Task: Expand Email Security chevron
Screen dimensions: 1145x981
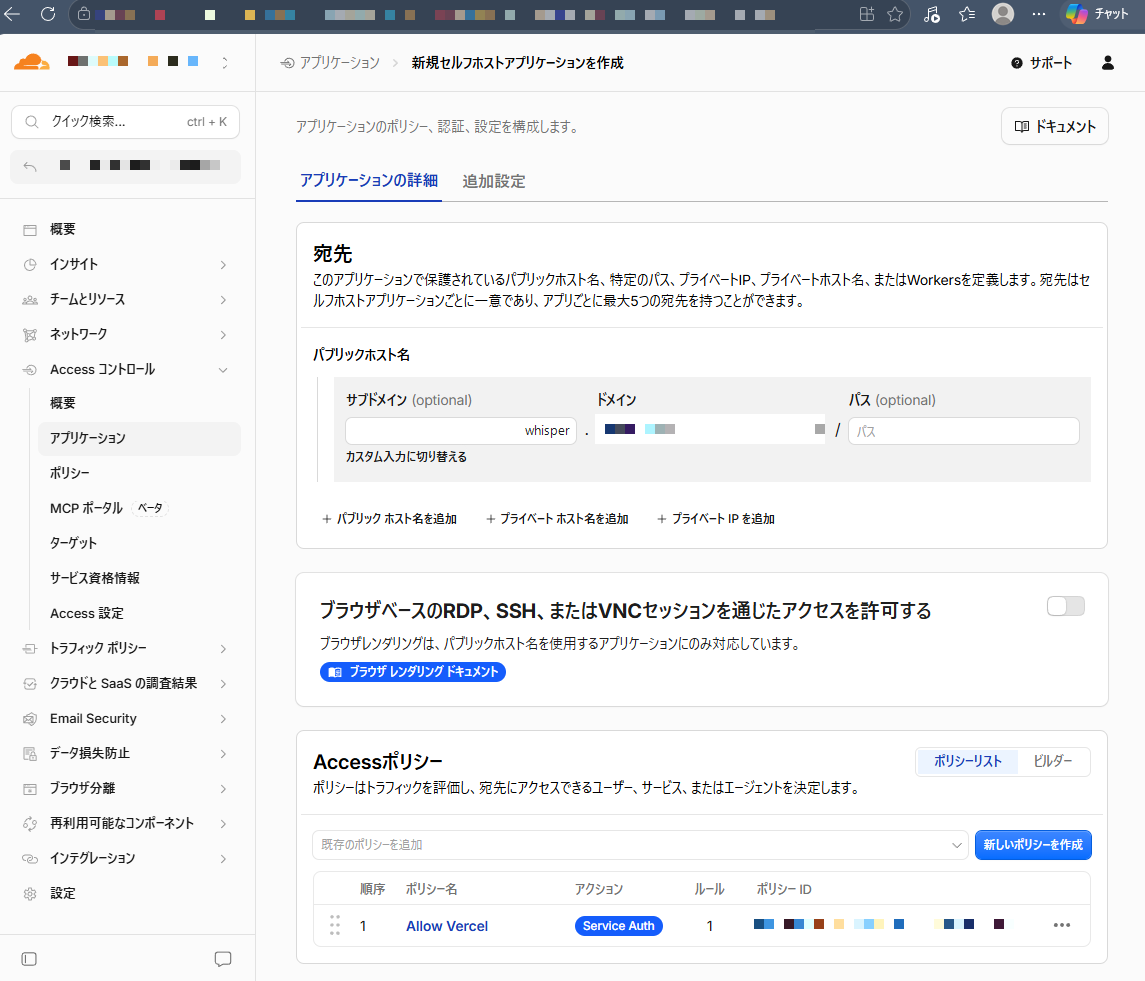Action: 223,719
